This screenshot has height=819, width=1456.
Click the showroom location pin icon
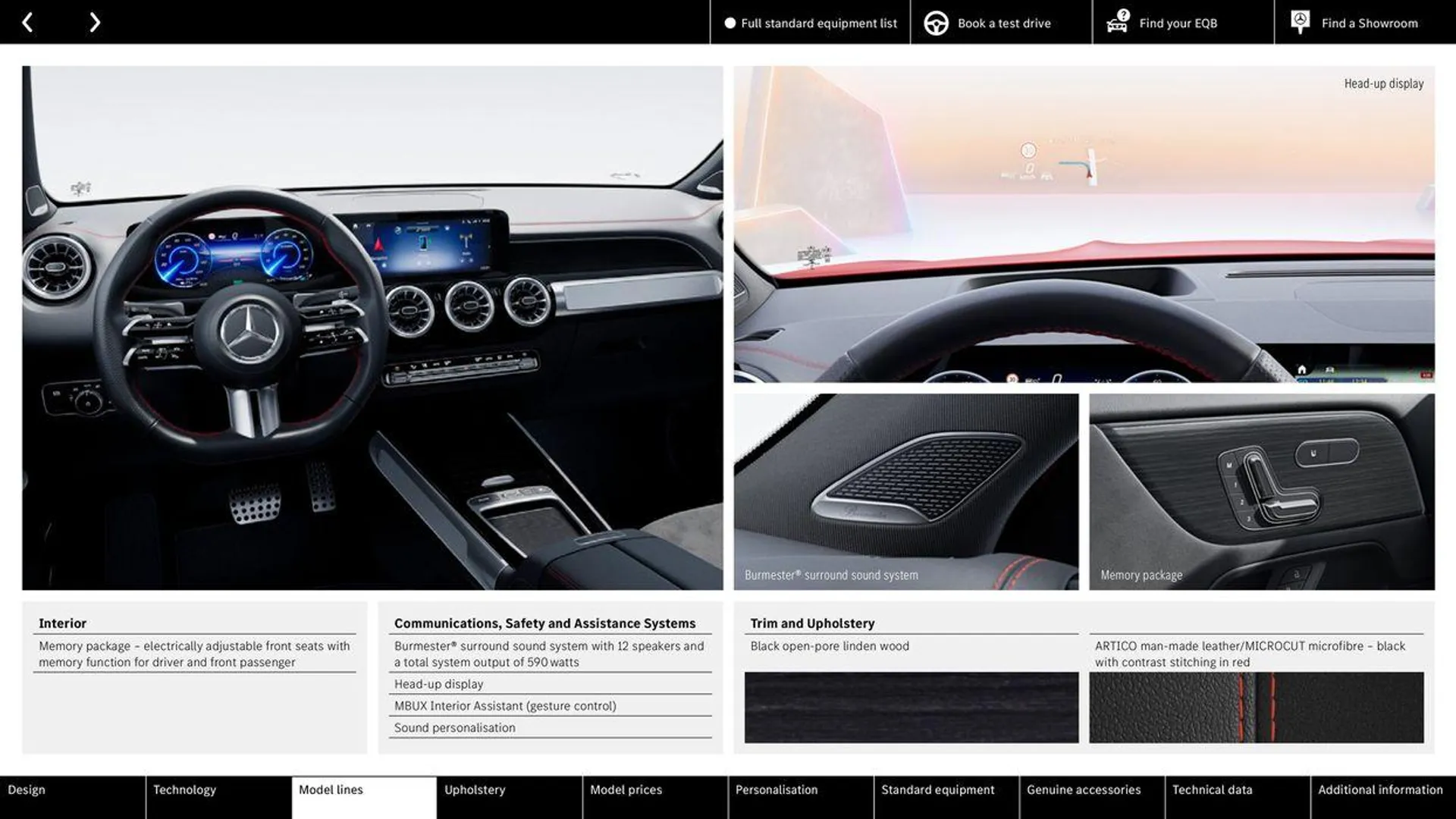point(1300,22)
